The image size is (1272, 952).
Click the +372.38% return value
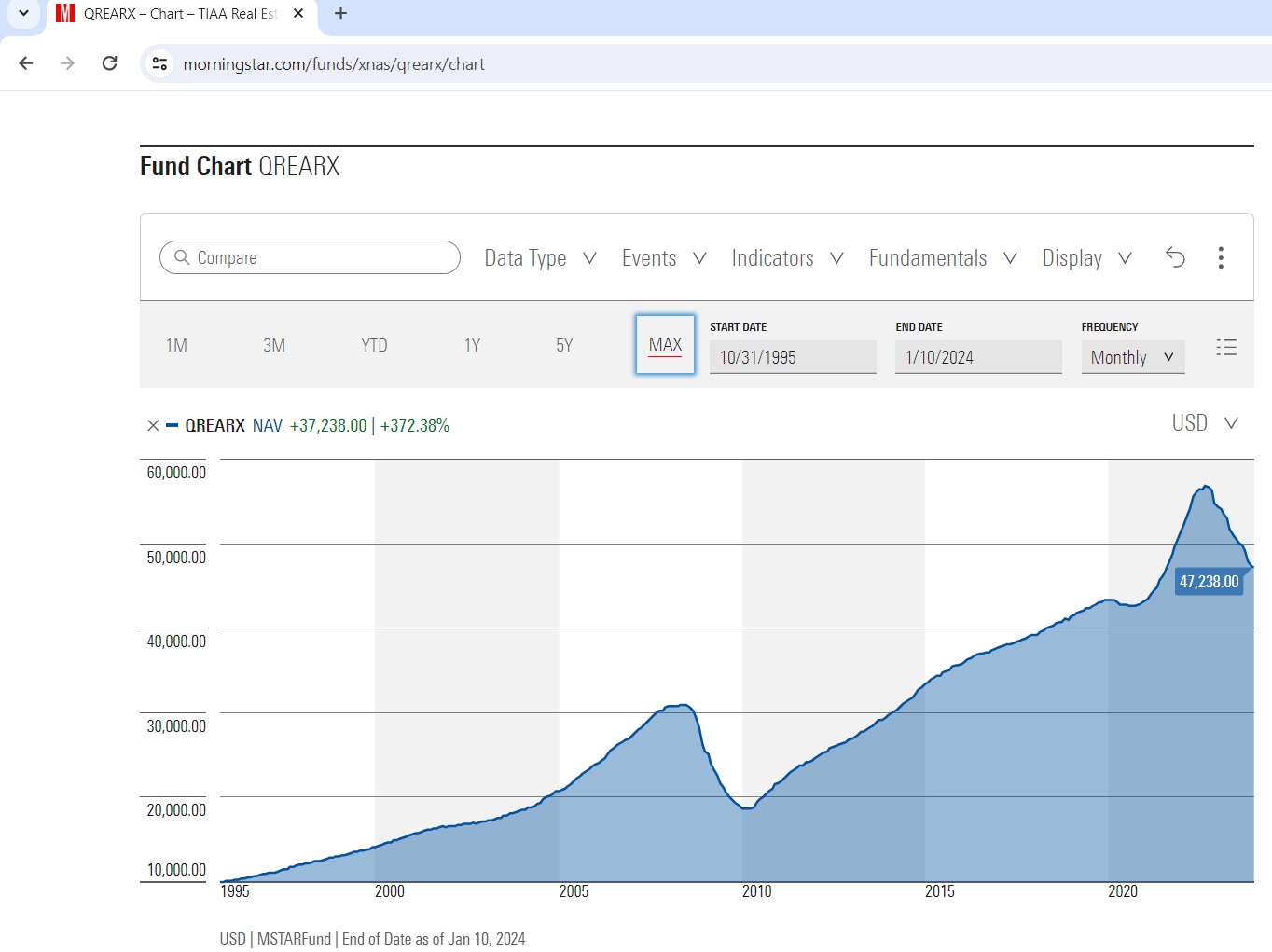click(x=415, y=425)
